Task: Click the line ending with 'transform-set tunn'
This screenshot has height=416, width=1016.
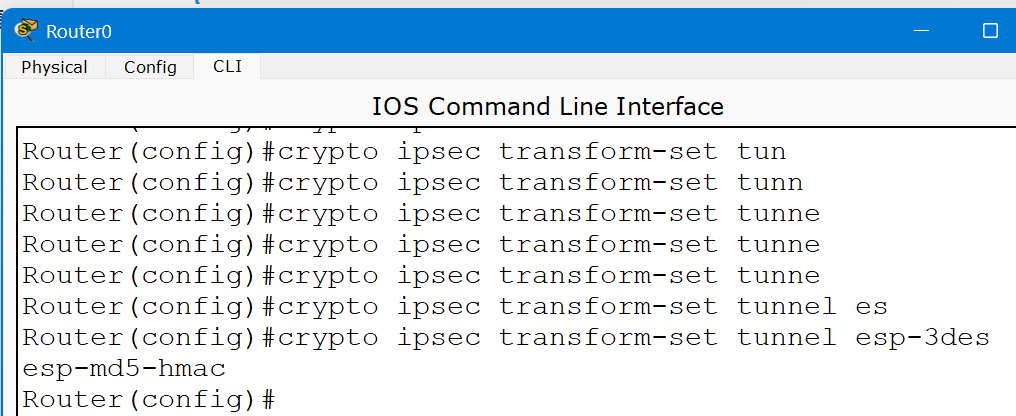Action: tap(412, 183)
